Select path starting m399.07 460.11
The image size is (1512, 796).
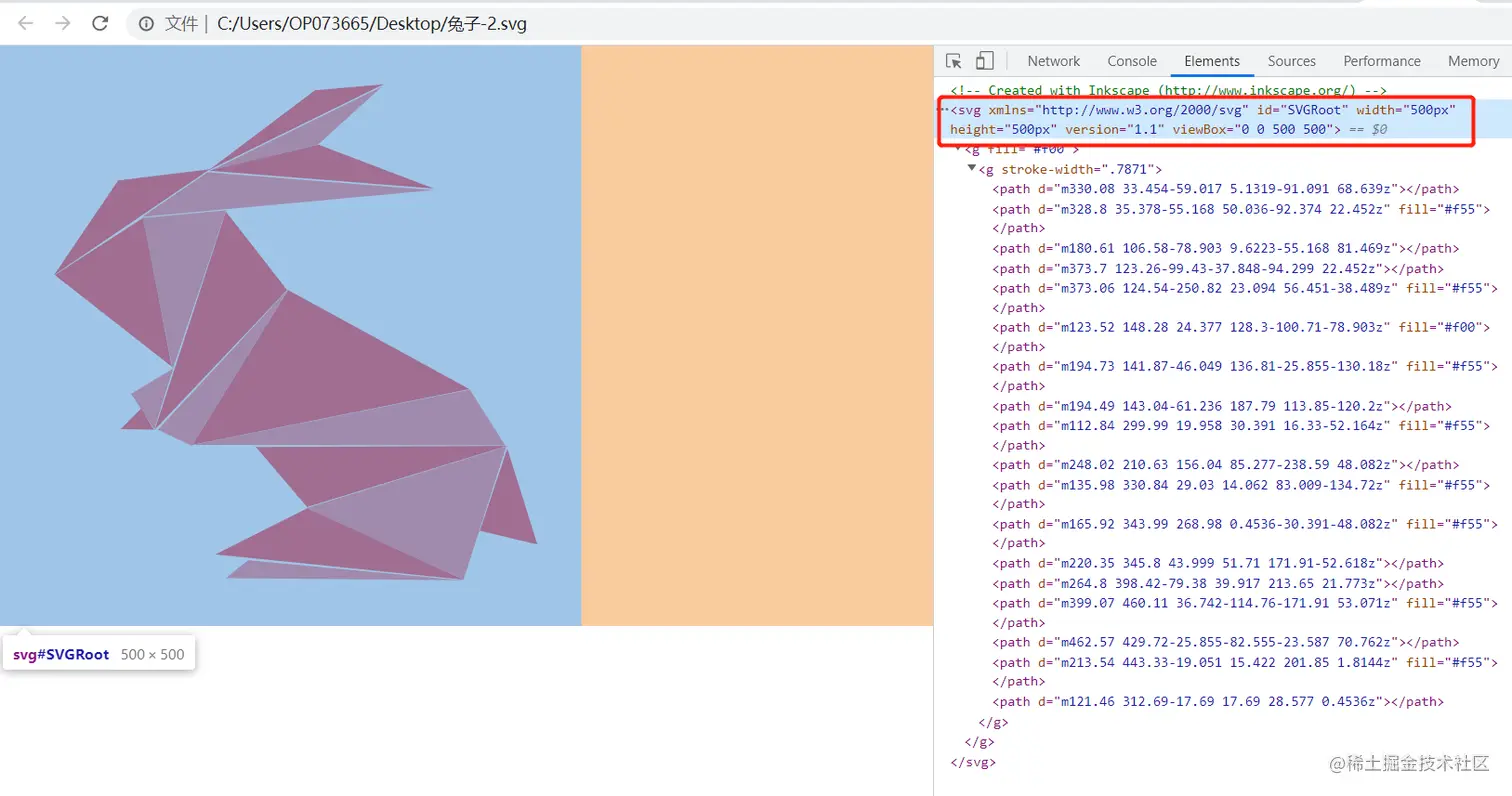coord(1245,612)
